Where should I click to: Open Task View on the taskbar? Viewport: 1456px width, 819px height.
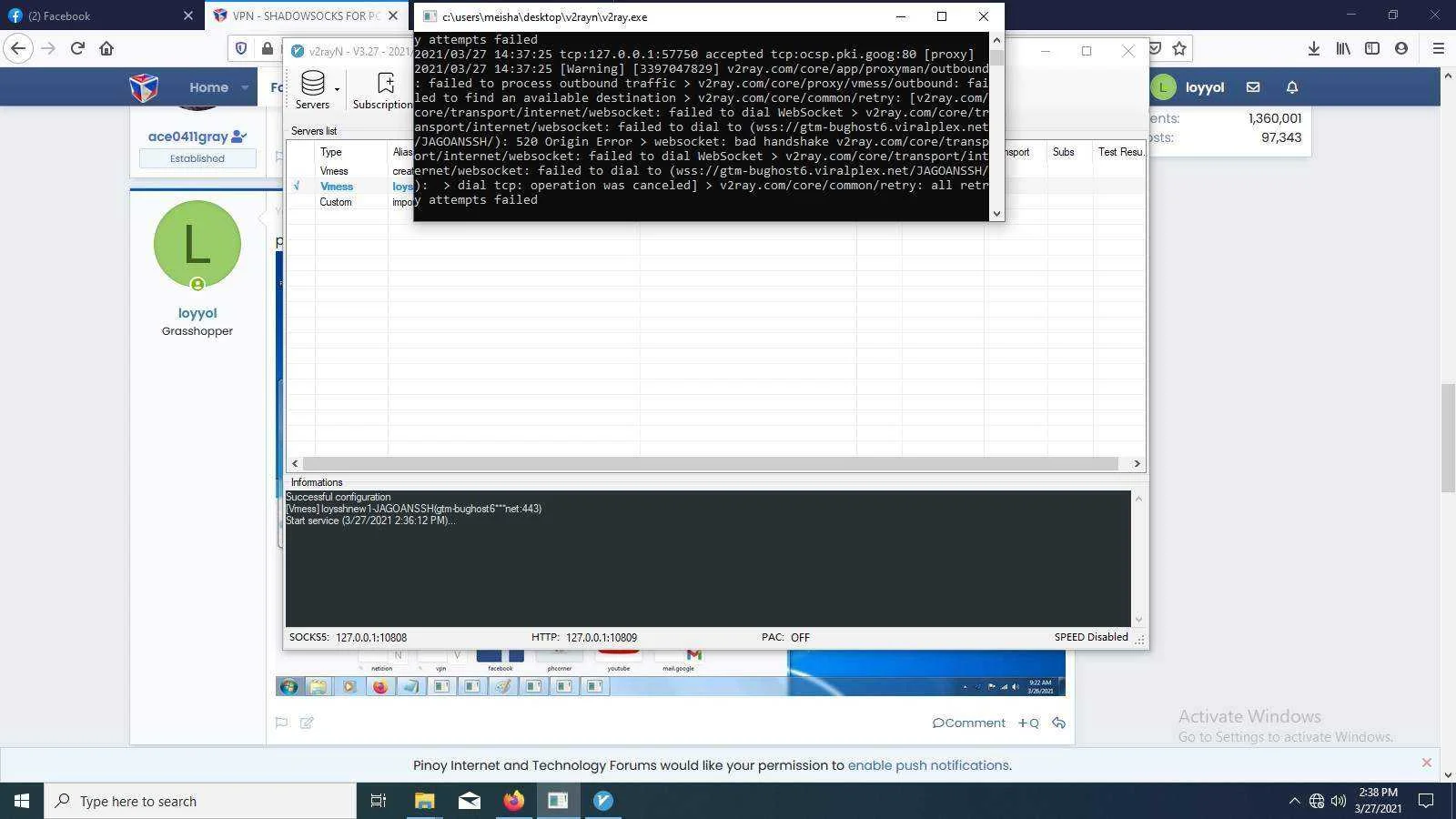click(379, 801)
